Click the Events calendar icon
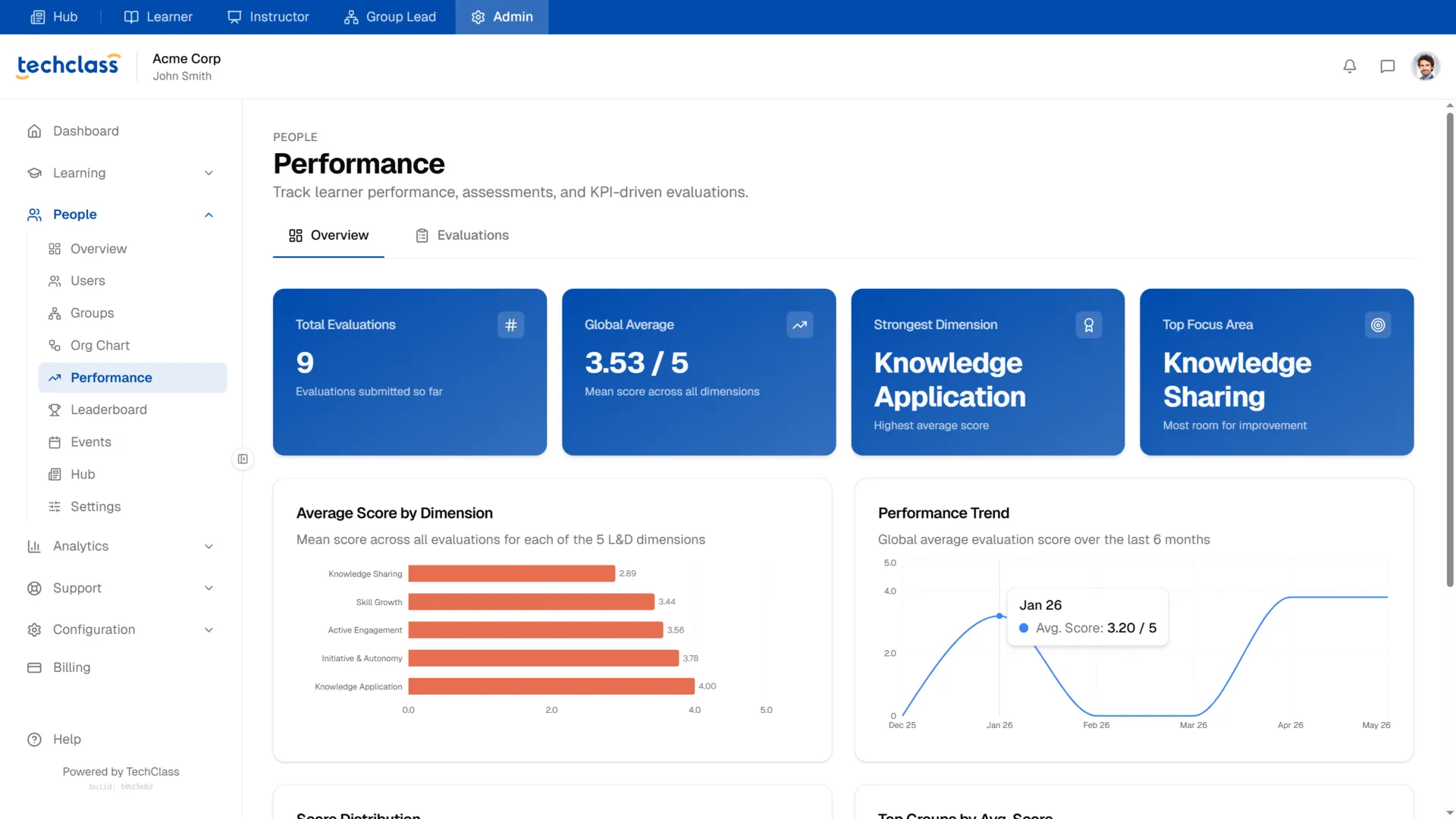Image resolution: width=1456 pixels, height=819 pixels. point(55,442)
